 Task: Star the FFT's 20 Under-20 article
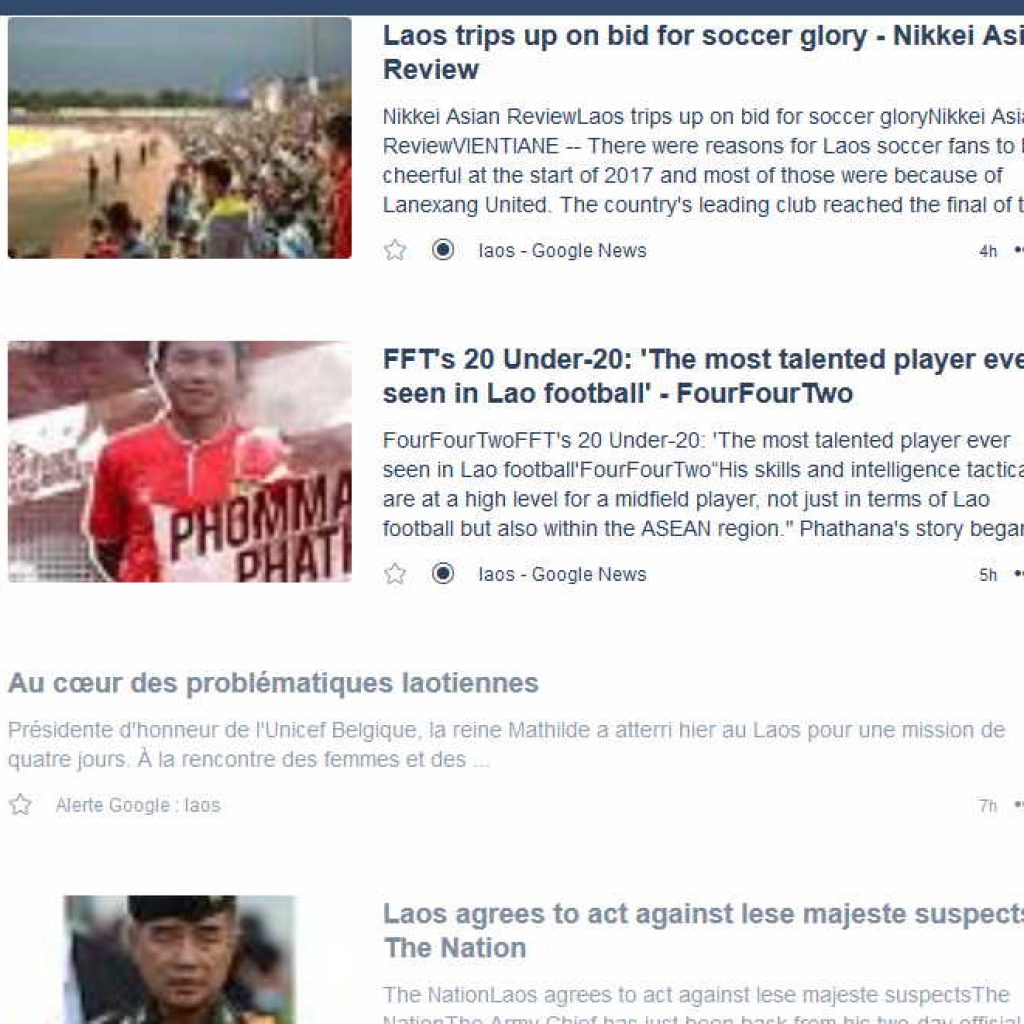click(395, 574)
